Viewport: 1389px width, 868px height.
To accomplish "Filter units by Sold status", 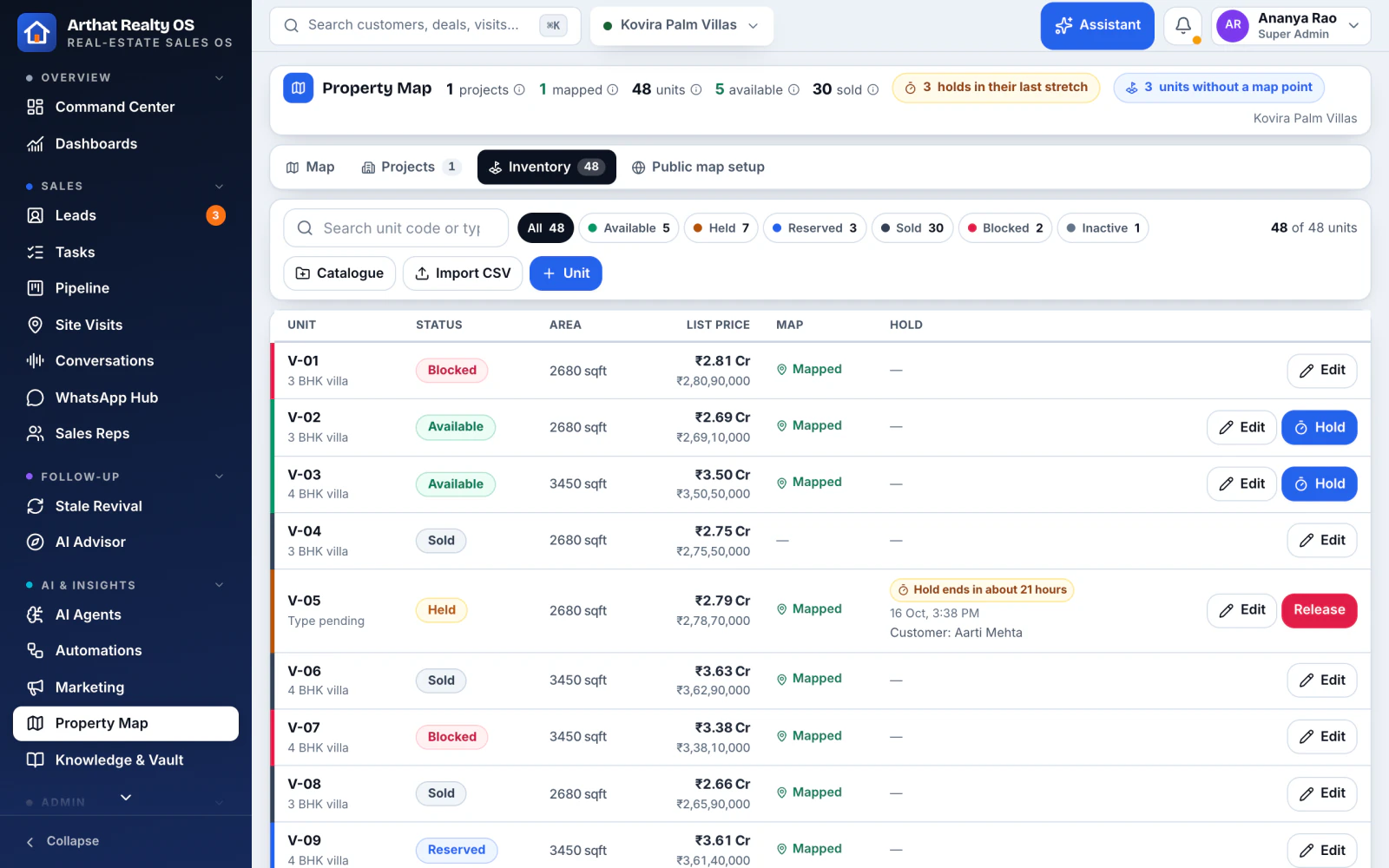I will 912,228.
